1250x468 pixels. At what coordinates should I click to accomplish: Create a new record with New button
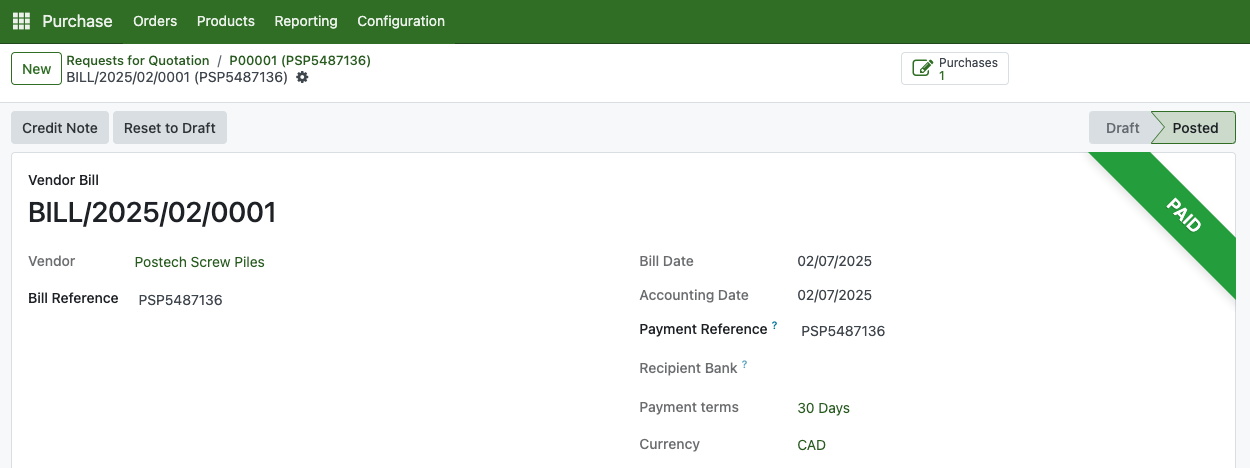pos(37,69)
